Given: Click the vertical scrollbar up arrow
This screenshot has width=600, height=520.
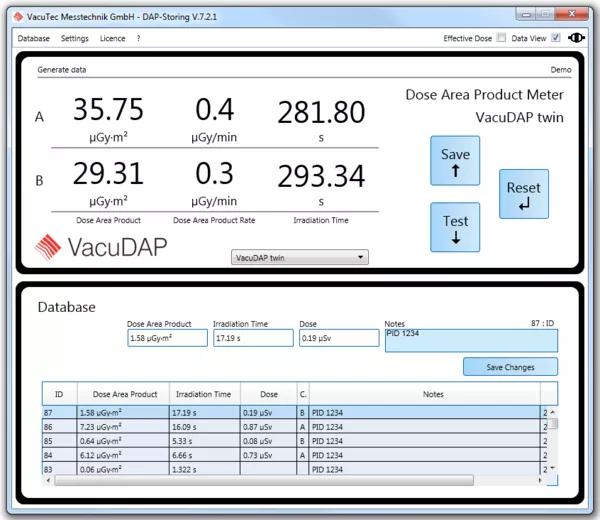Looking at the screenshot, I should [x=553, y=412].
